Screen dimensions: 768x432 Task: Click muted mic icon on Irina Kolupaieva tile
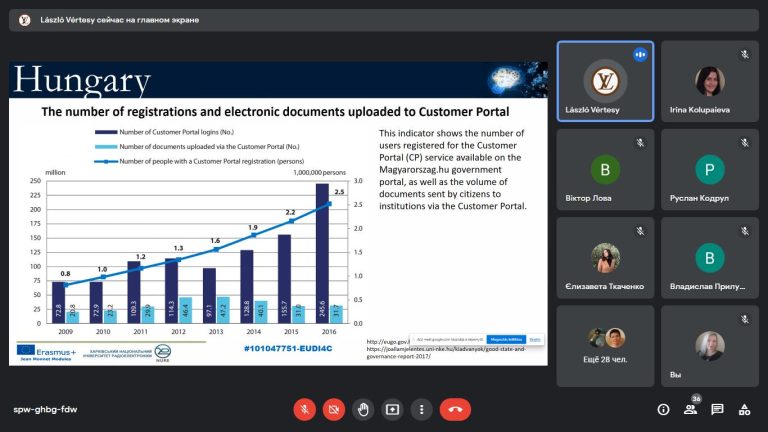tap(744, 54)
